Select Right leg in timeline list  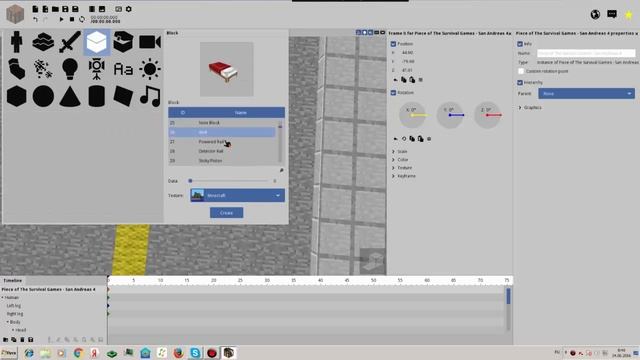pos(15,314)
